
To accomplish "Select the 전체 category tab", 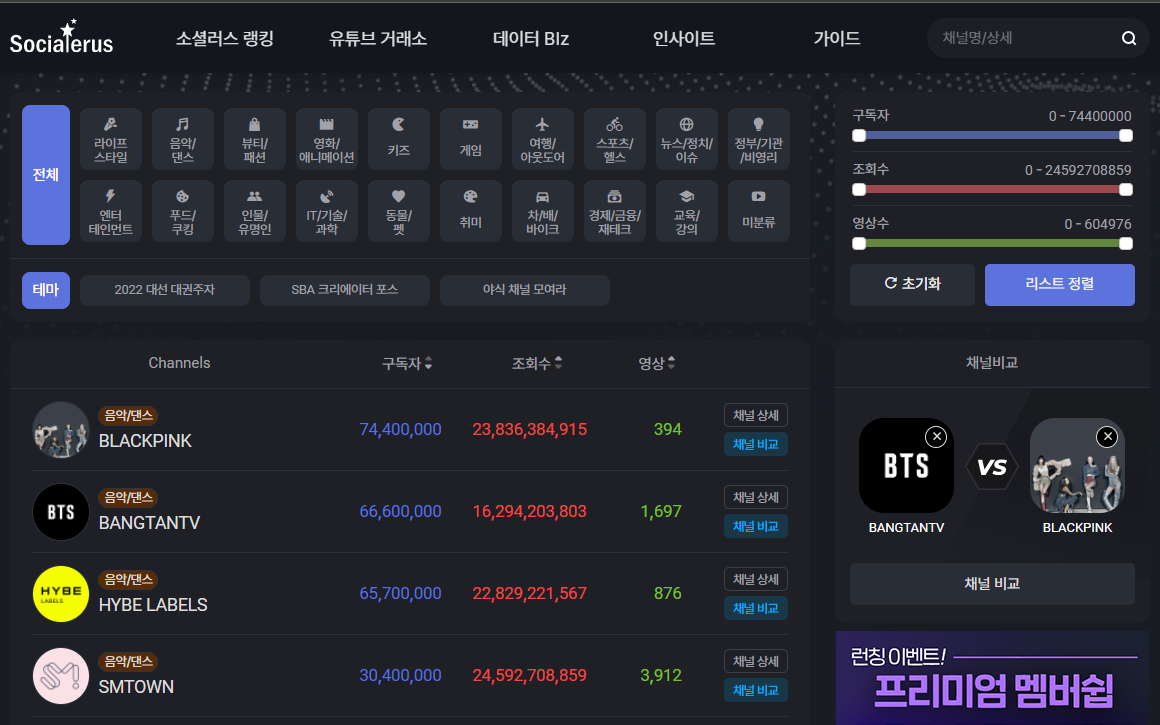I will pos(46,175).
